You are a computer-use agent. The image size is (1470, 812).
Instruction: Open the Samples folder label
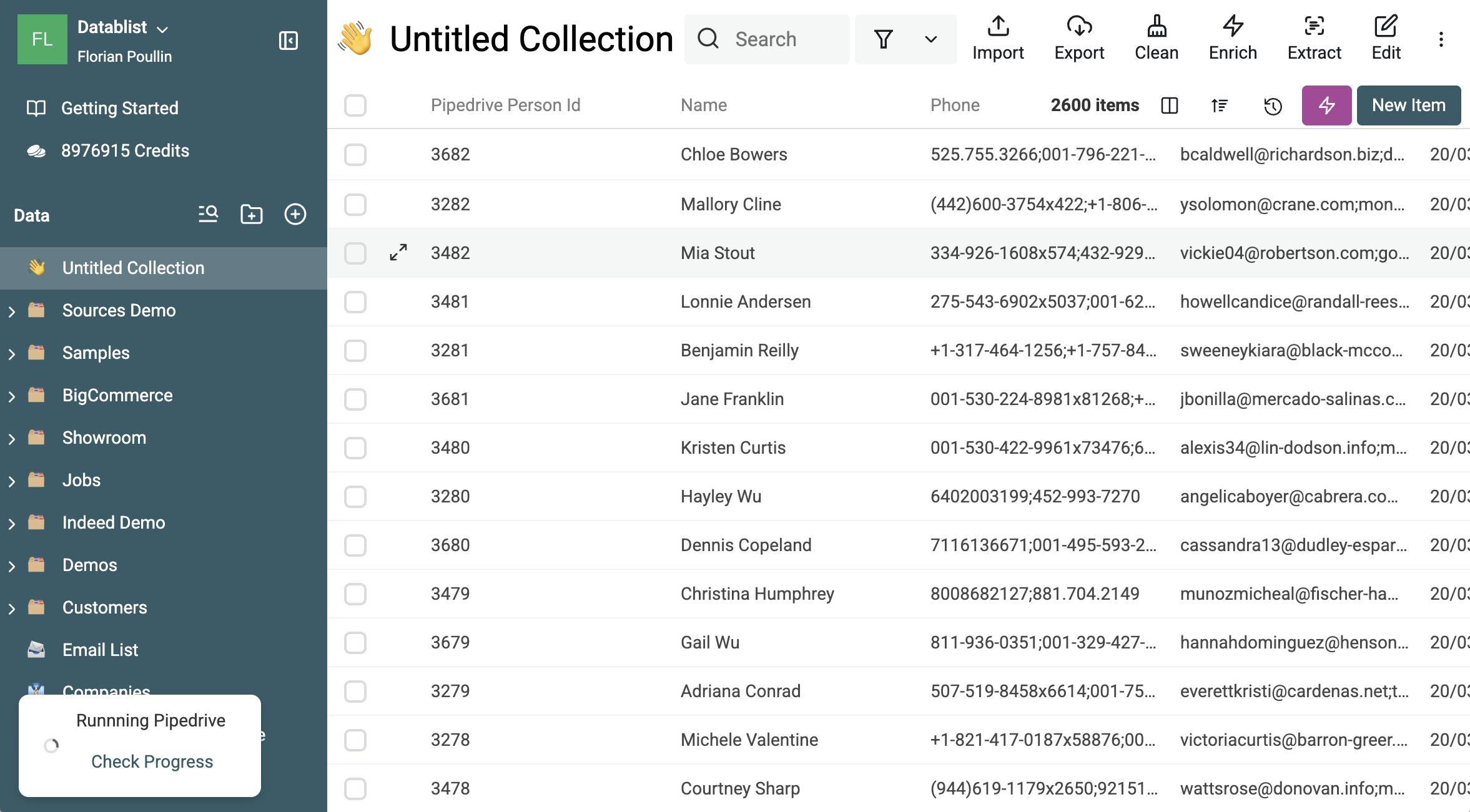pyautogui.click(x=96, y=353)
